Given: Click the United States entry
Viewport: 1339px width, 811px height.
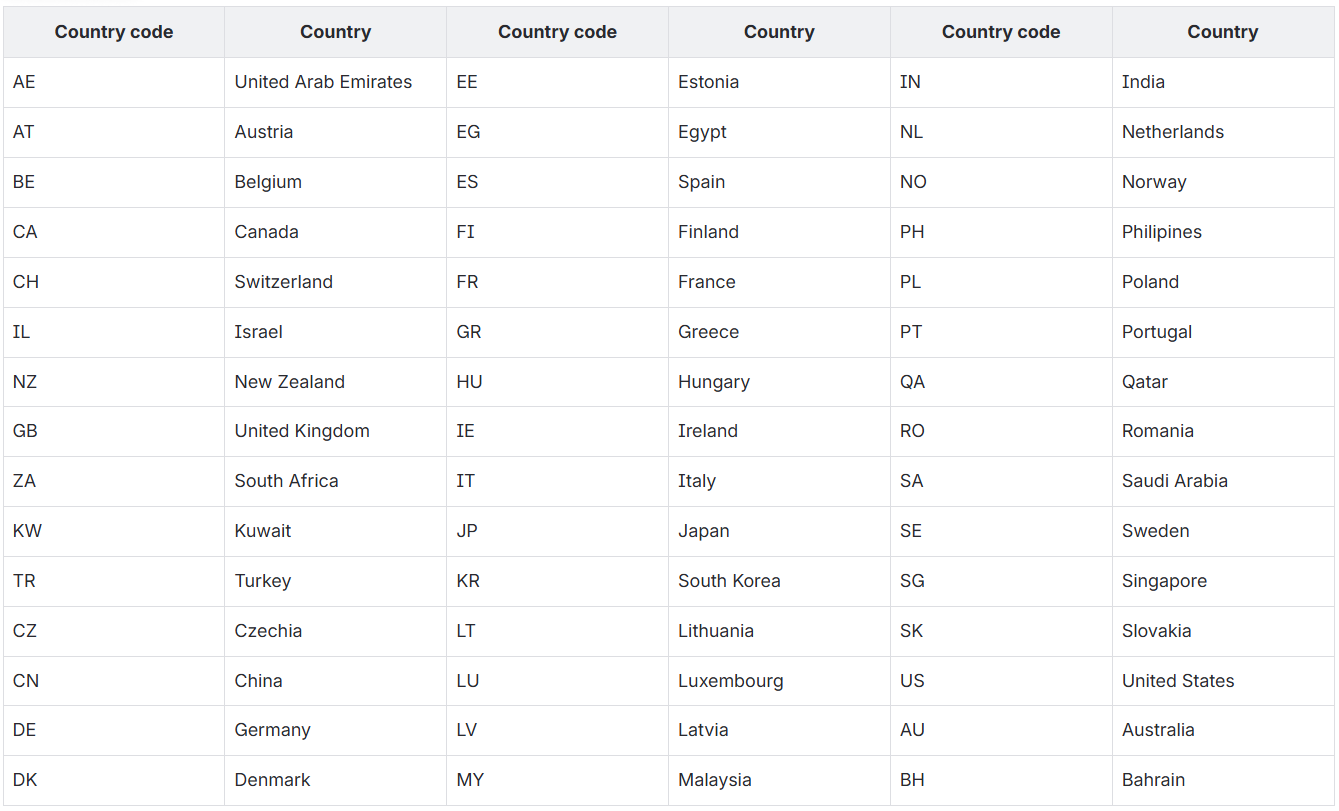Looking at the screenshot, I should 1177,681.
